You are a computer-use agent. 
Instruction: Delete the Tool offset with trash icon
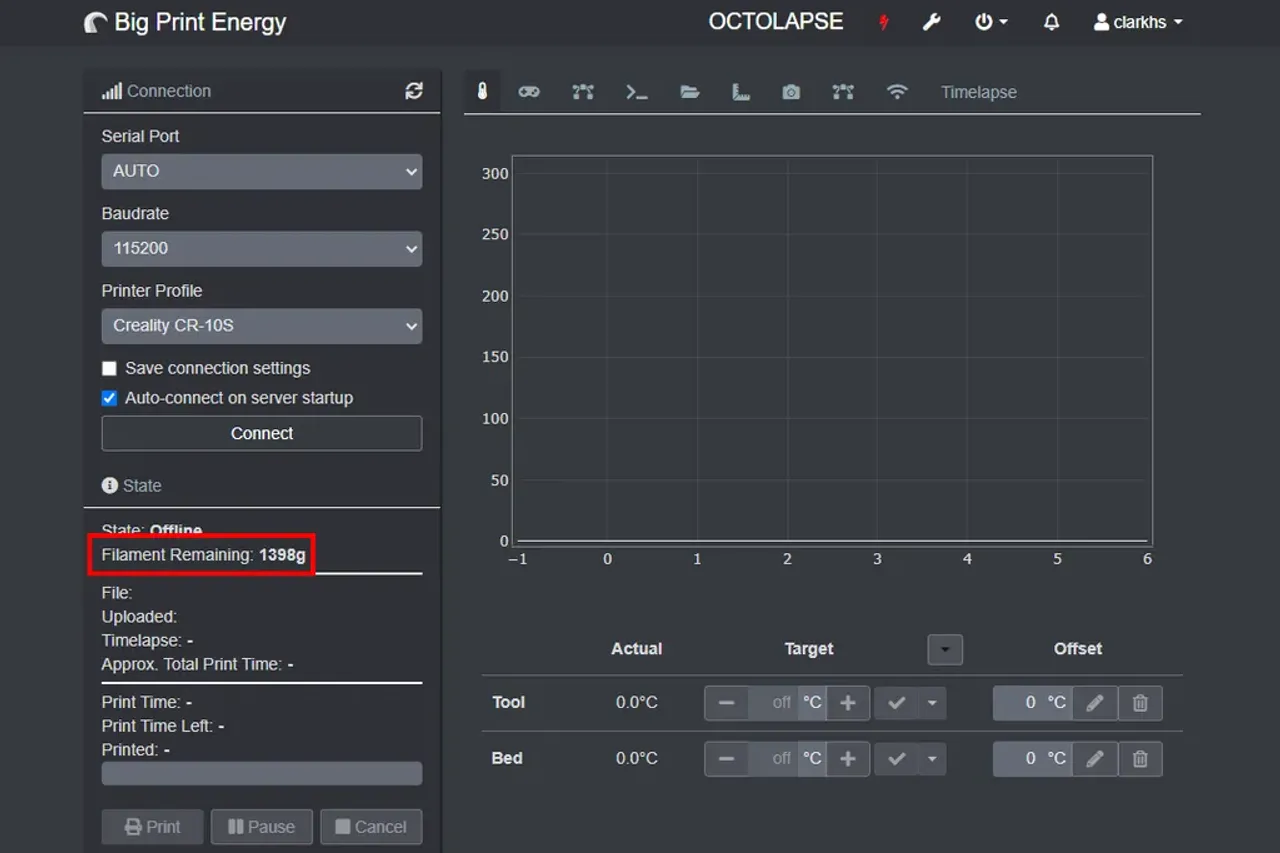coord(1140,703)
